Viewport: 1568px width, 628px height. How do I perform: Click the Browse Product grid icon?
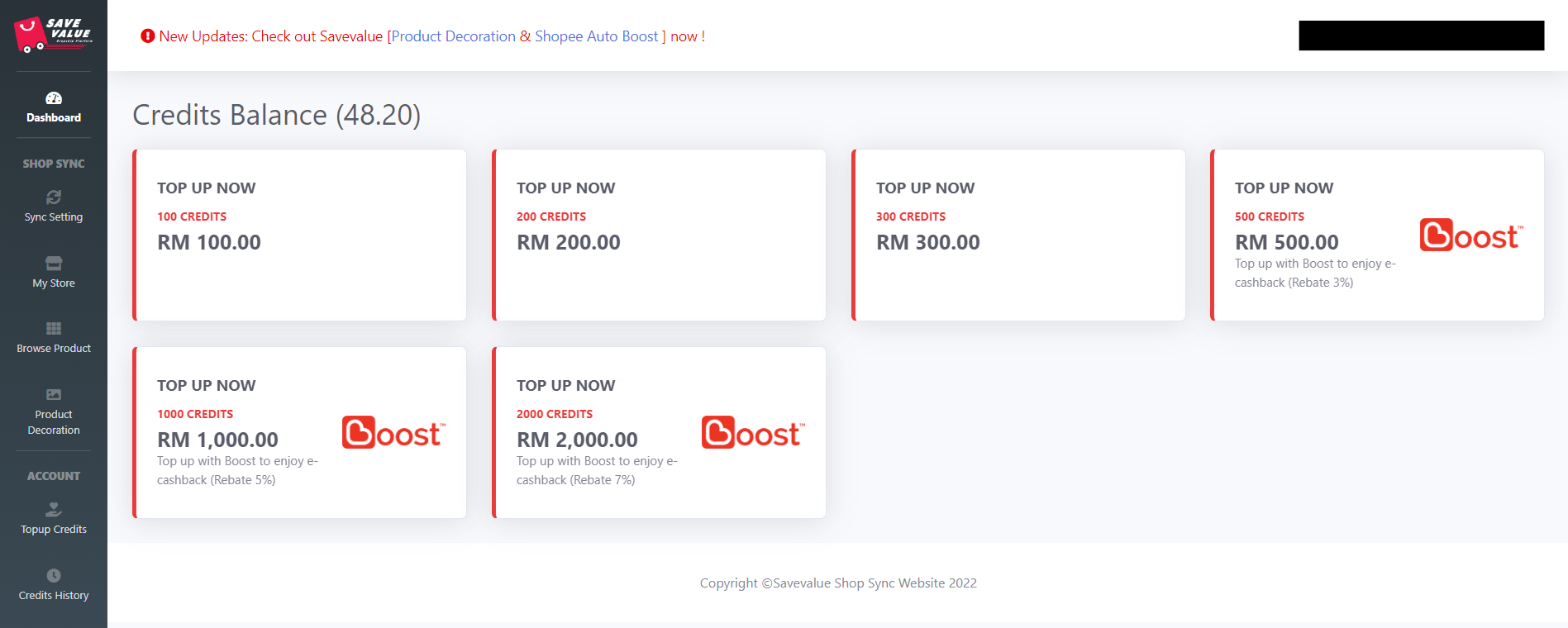tap(54, 329)
